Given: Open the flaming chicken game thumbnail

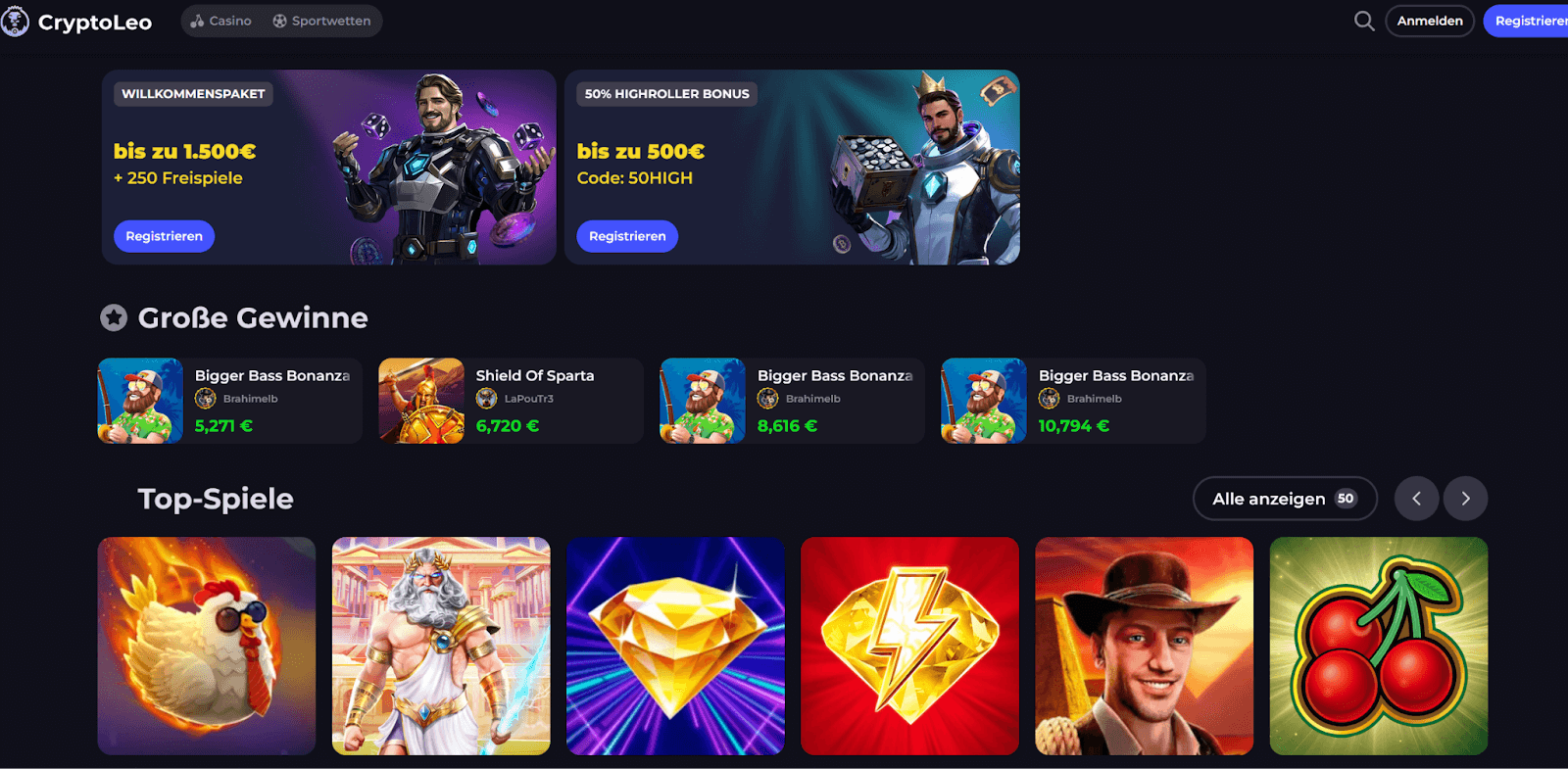Looking at the screenshot, I should click(x=207, y=646).
